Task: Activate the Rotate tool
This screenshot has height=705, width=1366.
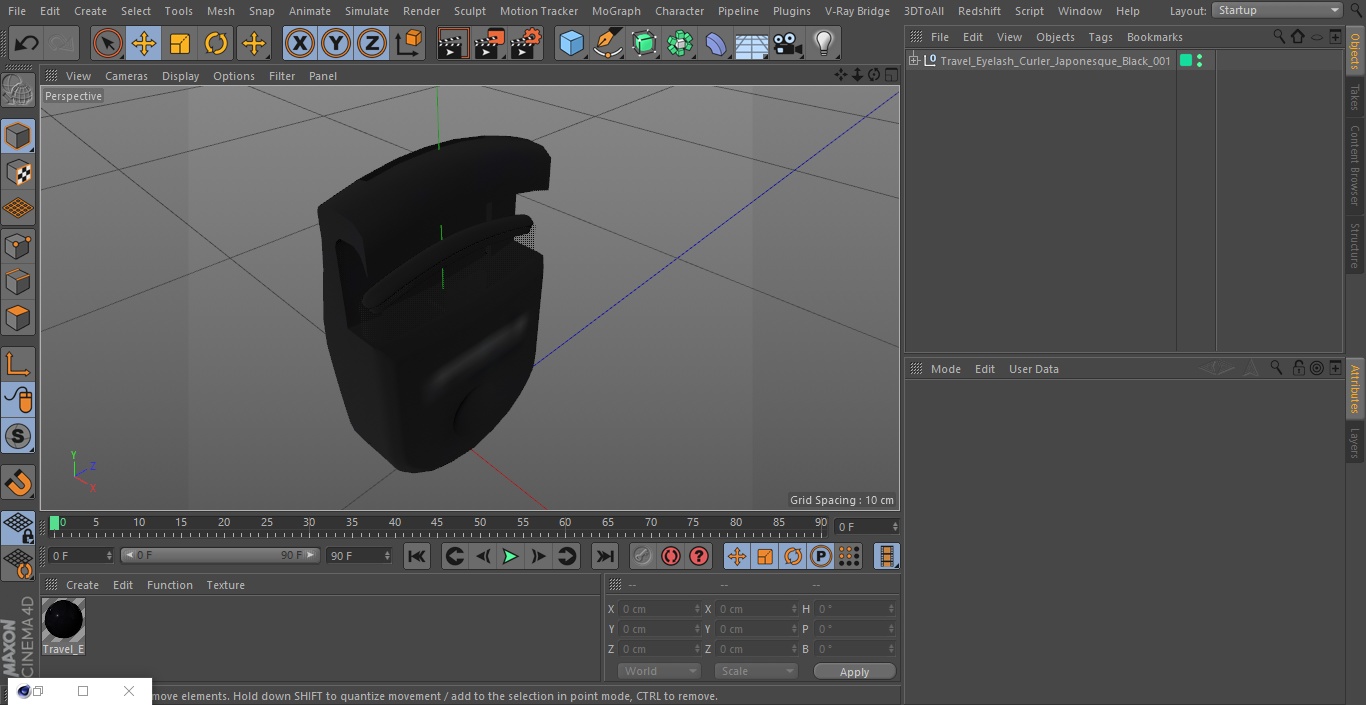Action: click(x=216, y=43)
